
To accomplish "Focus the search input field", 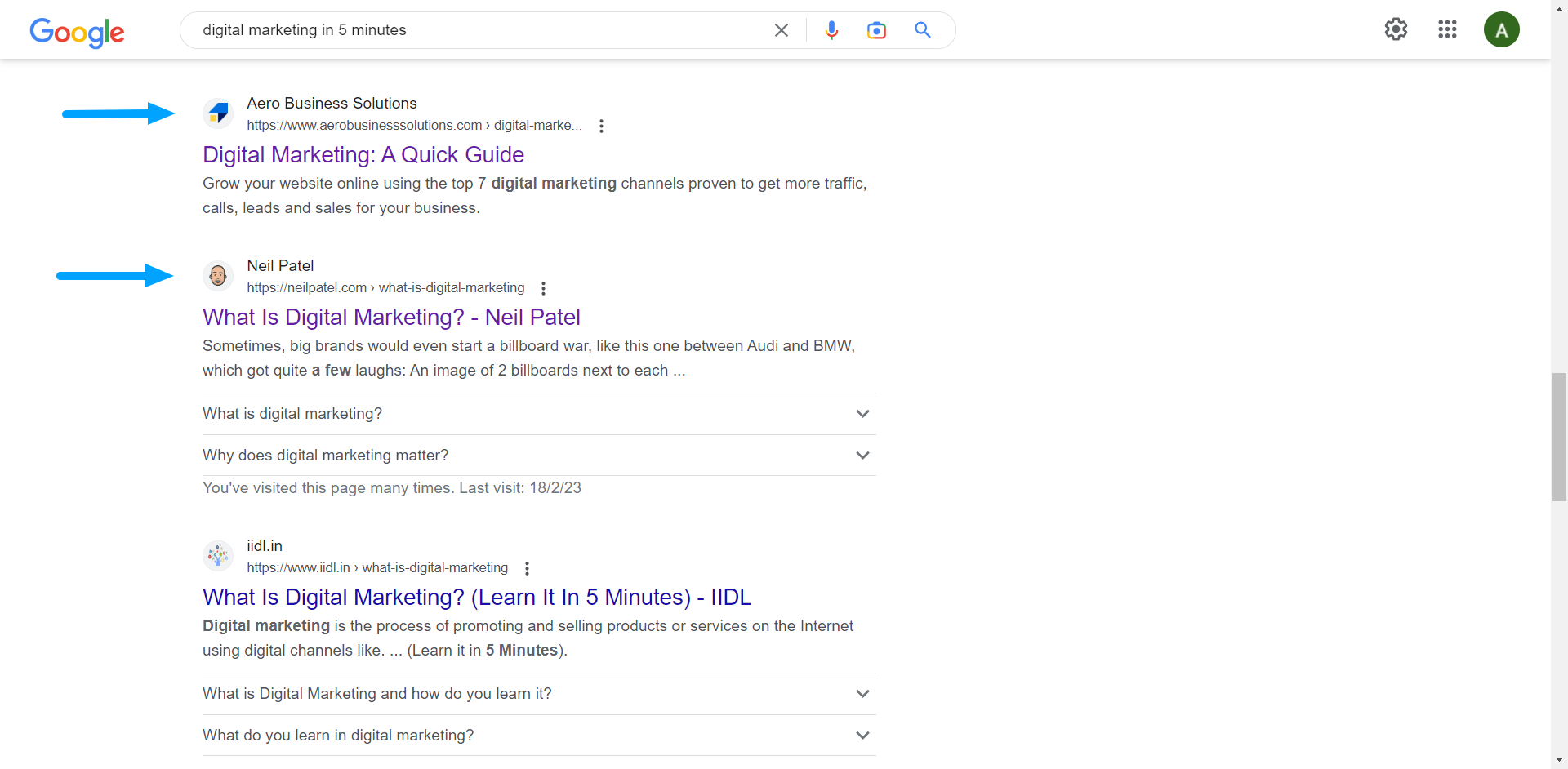I will tap(482, 30).
